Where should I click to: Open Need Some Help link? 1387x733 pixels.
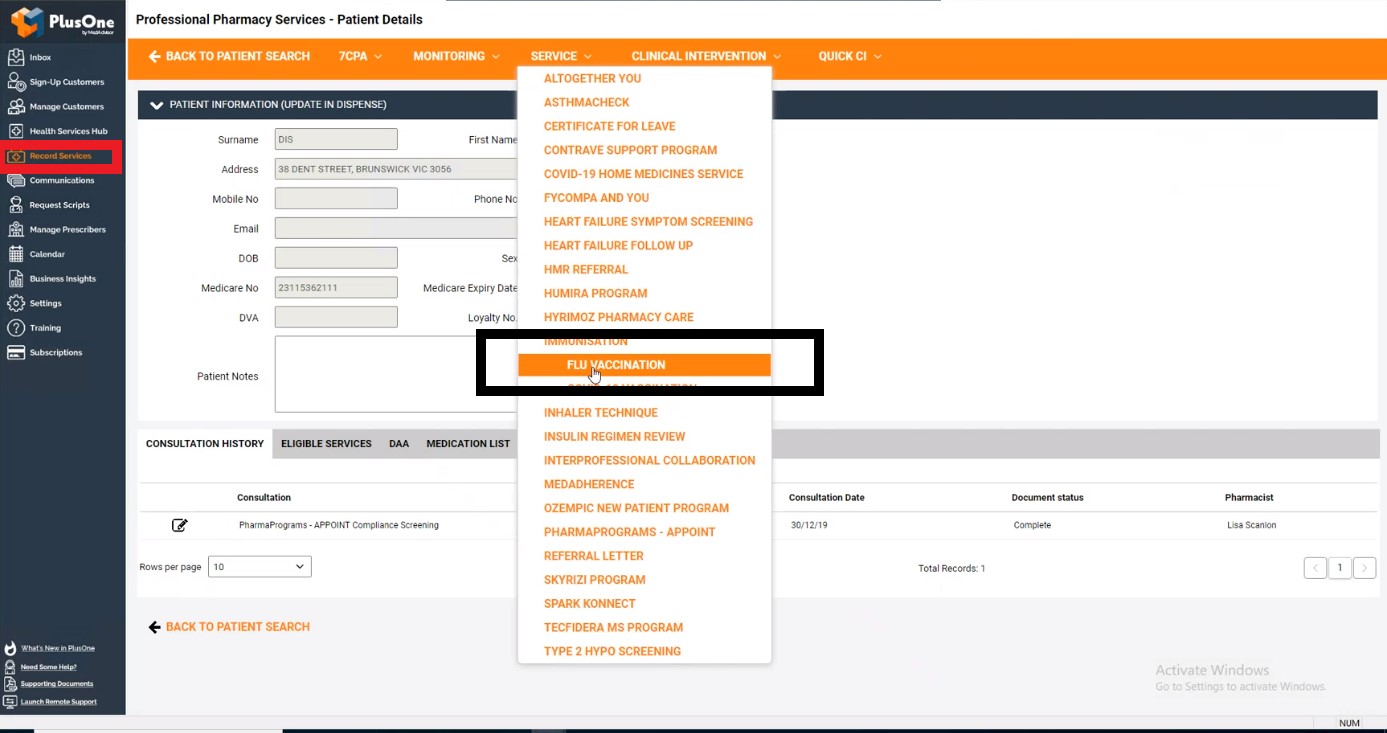49,667
